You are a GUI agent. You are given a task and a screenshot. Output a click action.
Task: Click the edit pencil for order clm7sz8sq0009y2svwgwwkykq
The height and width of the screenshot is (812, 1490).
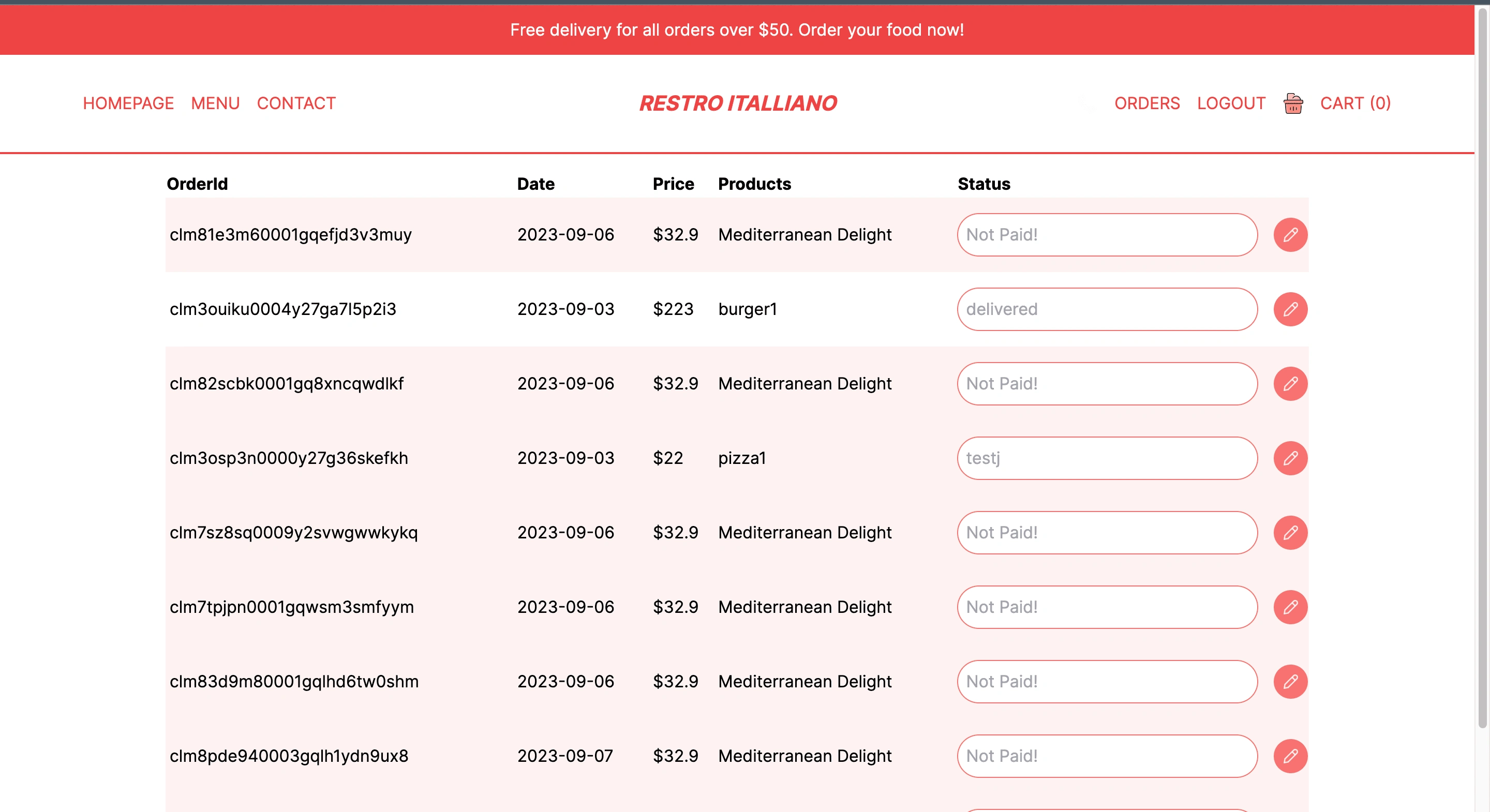point(1290,533)
